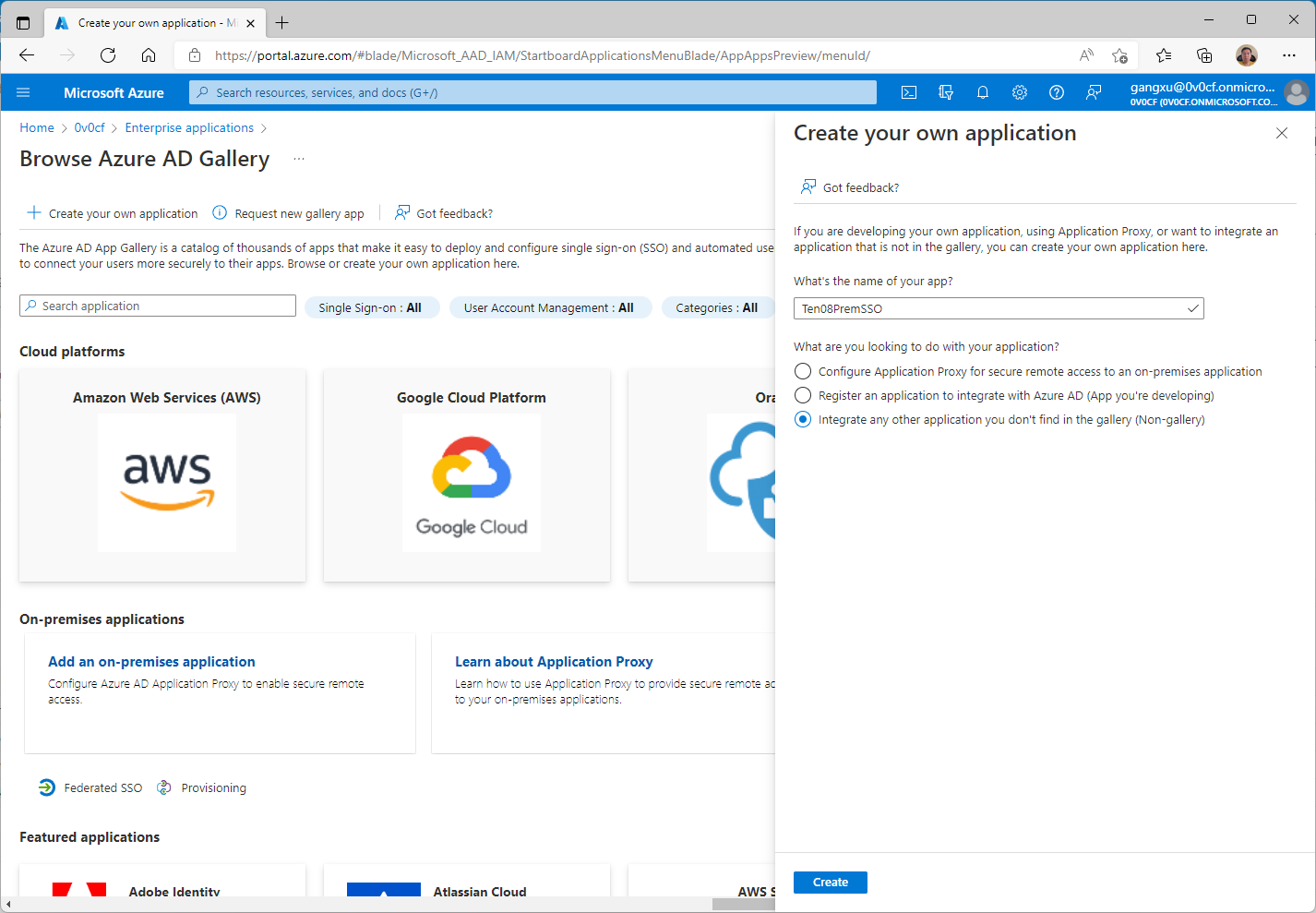Open Learn about Application Proxy link
This screenshot has height=913, width=1316.
[554, 661]
